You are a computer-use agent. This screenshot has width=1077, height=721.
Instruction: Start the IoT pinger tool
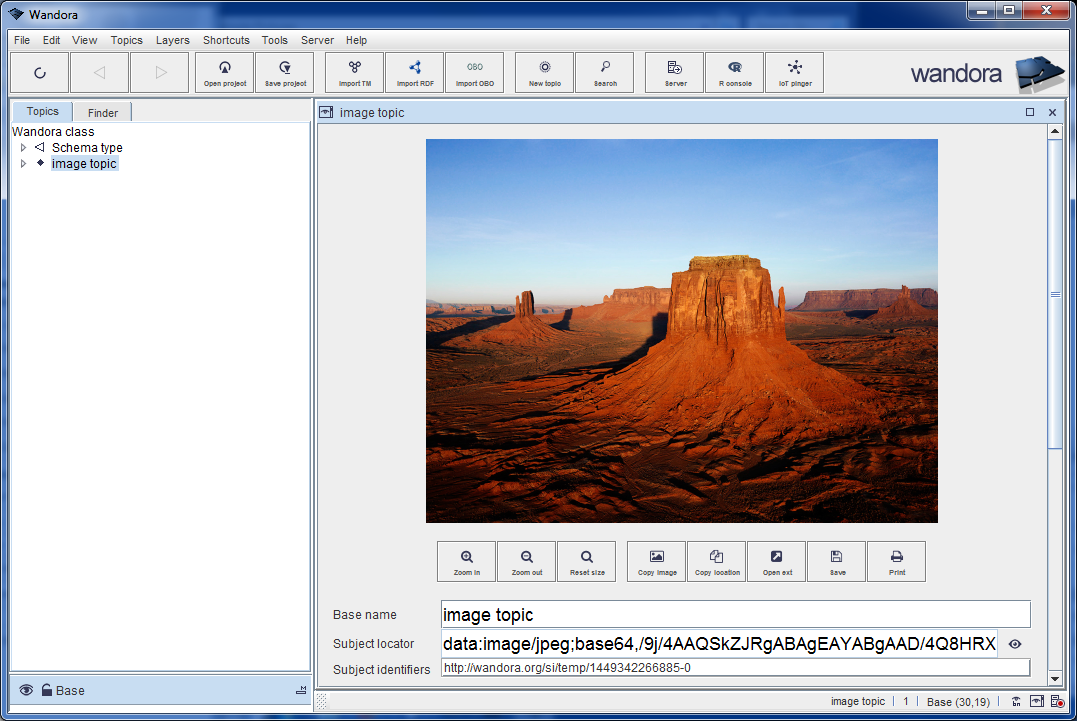[x=794, y=72]
